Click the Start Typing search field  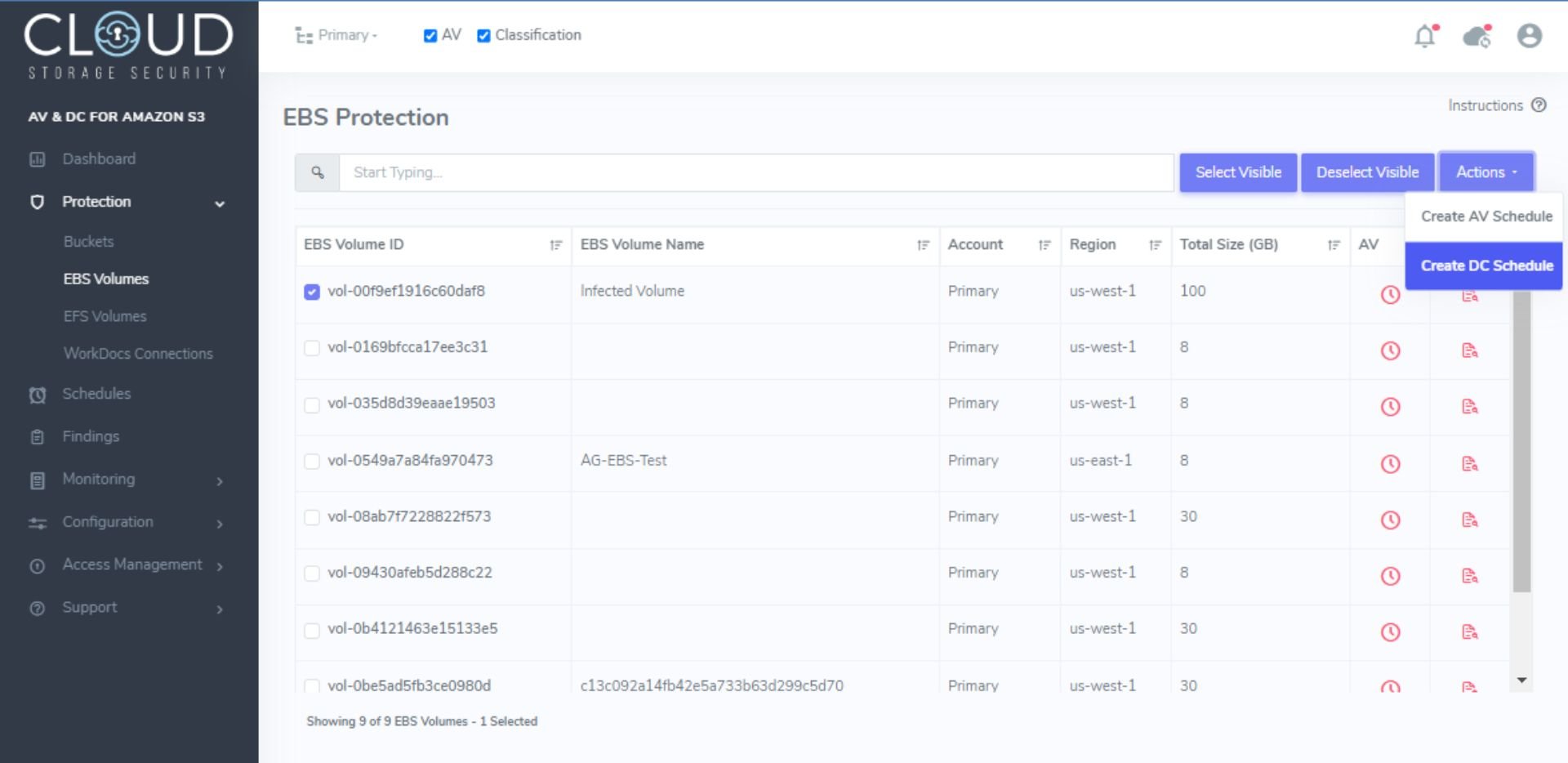click(735, 172)
